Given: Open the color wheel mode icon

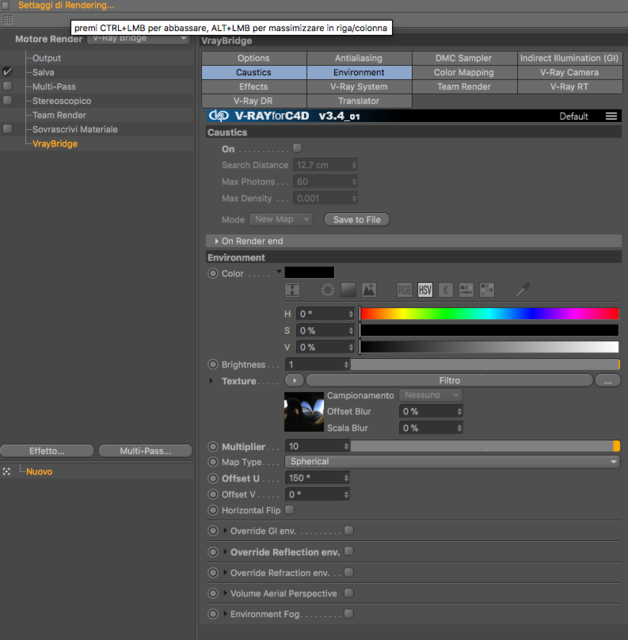Looking at the screenshot, I should pos(328,290).
